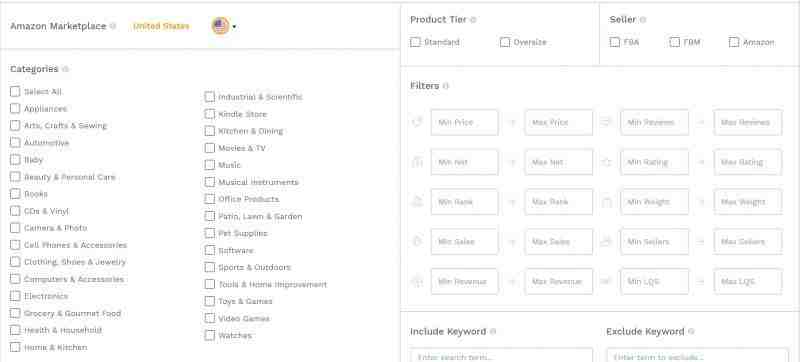Check the Select All categories checkbox
The width and height of the screenshot is (800, 362).
15,92
